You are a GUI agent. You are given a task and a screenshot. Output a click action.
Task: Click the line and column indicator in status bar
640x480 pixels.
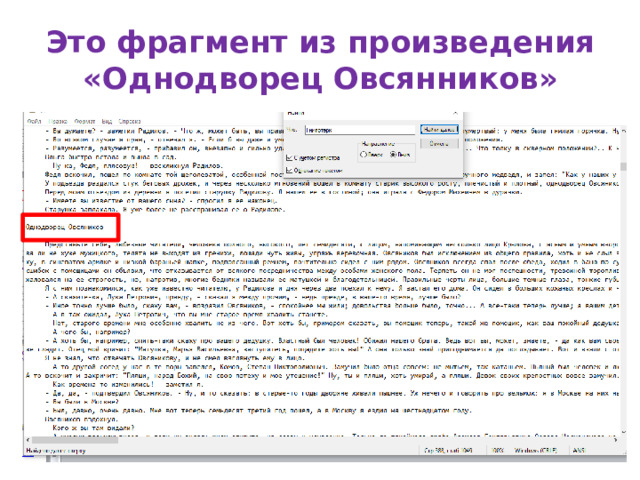448,451
